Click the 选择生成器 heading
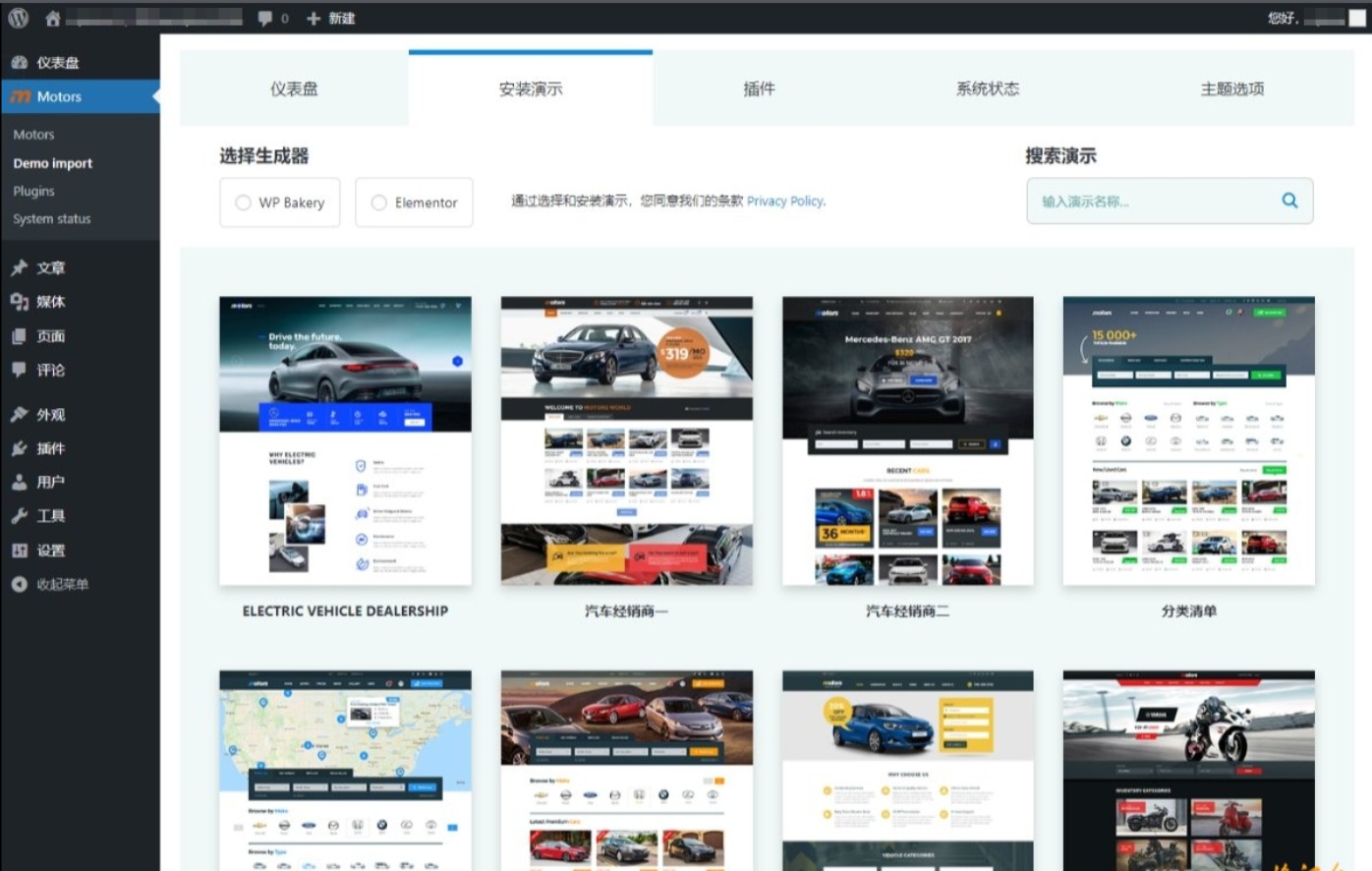 263,155
